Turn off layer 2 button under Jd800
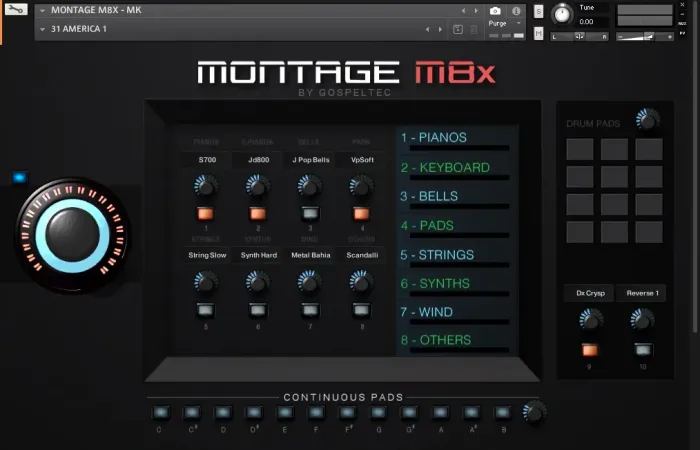This screenshot has height=450, width=700. 258,213
